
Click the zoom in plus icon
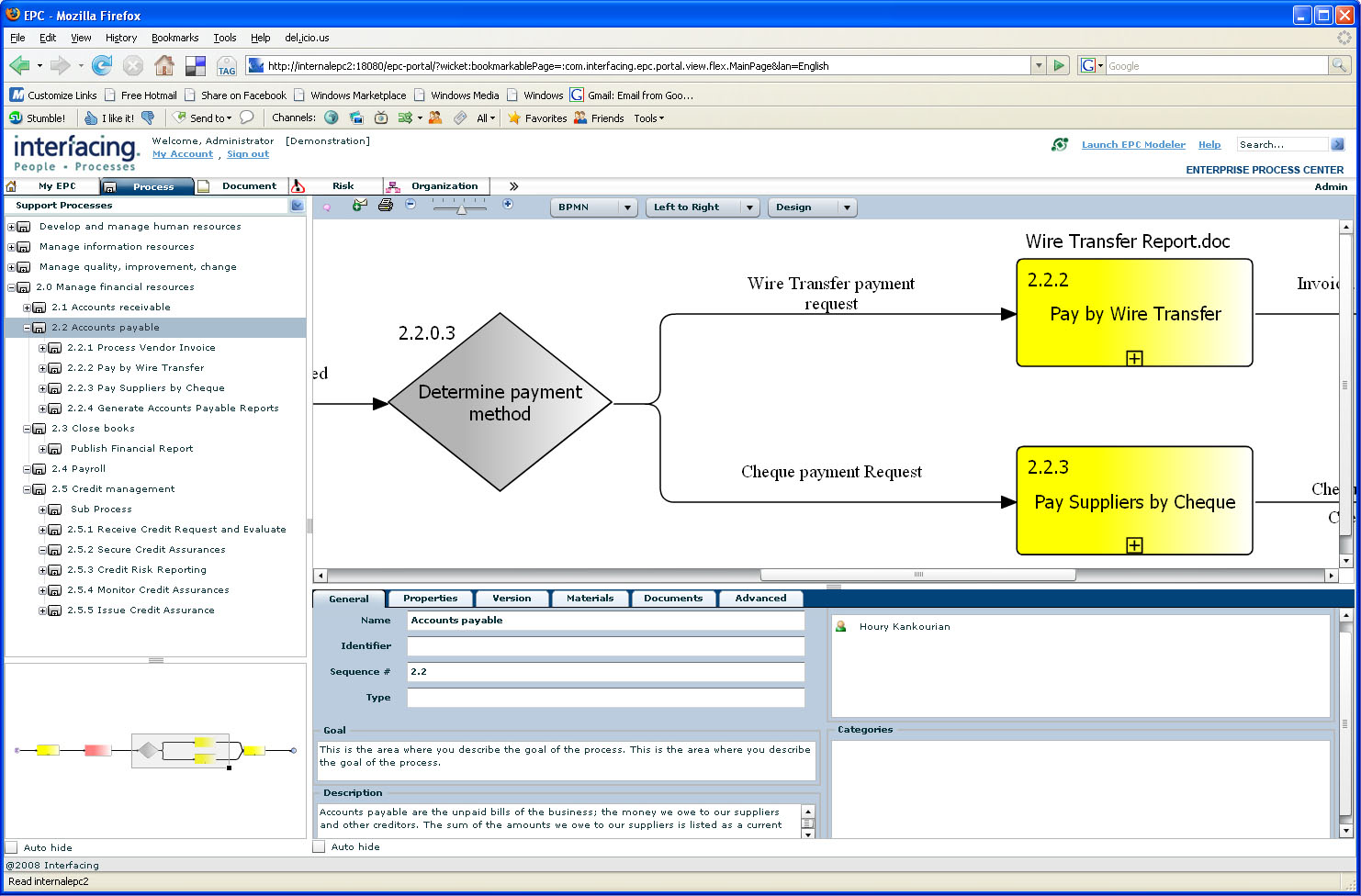coord(508,205)
